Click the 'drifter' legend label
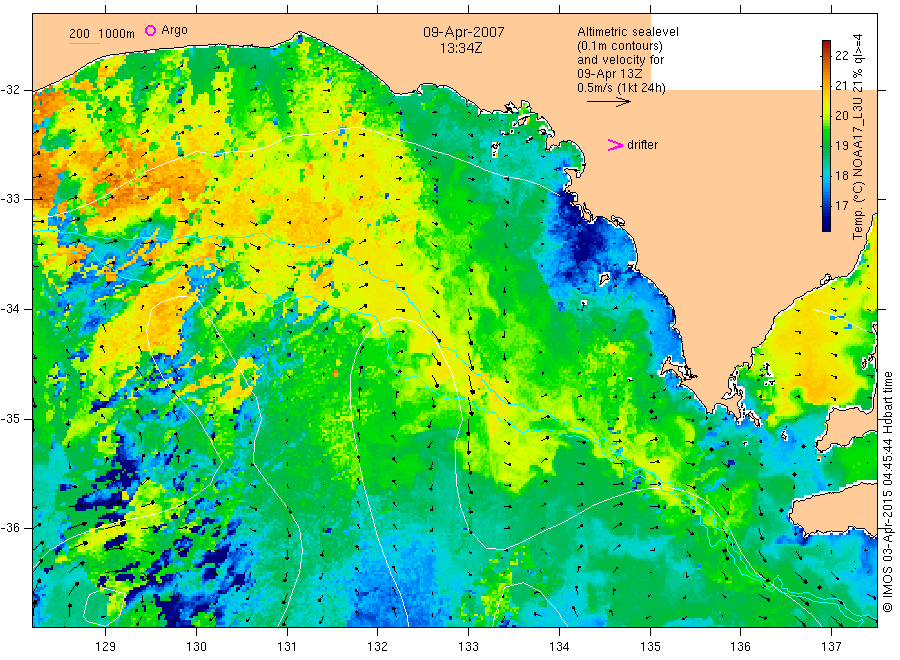The height and width of the screenshot is (660, 900). pos(642,145)
